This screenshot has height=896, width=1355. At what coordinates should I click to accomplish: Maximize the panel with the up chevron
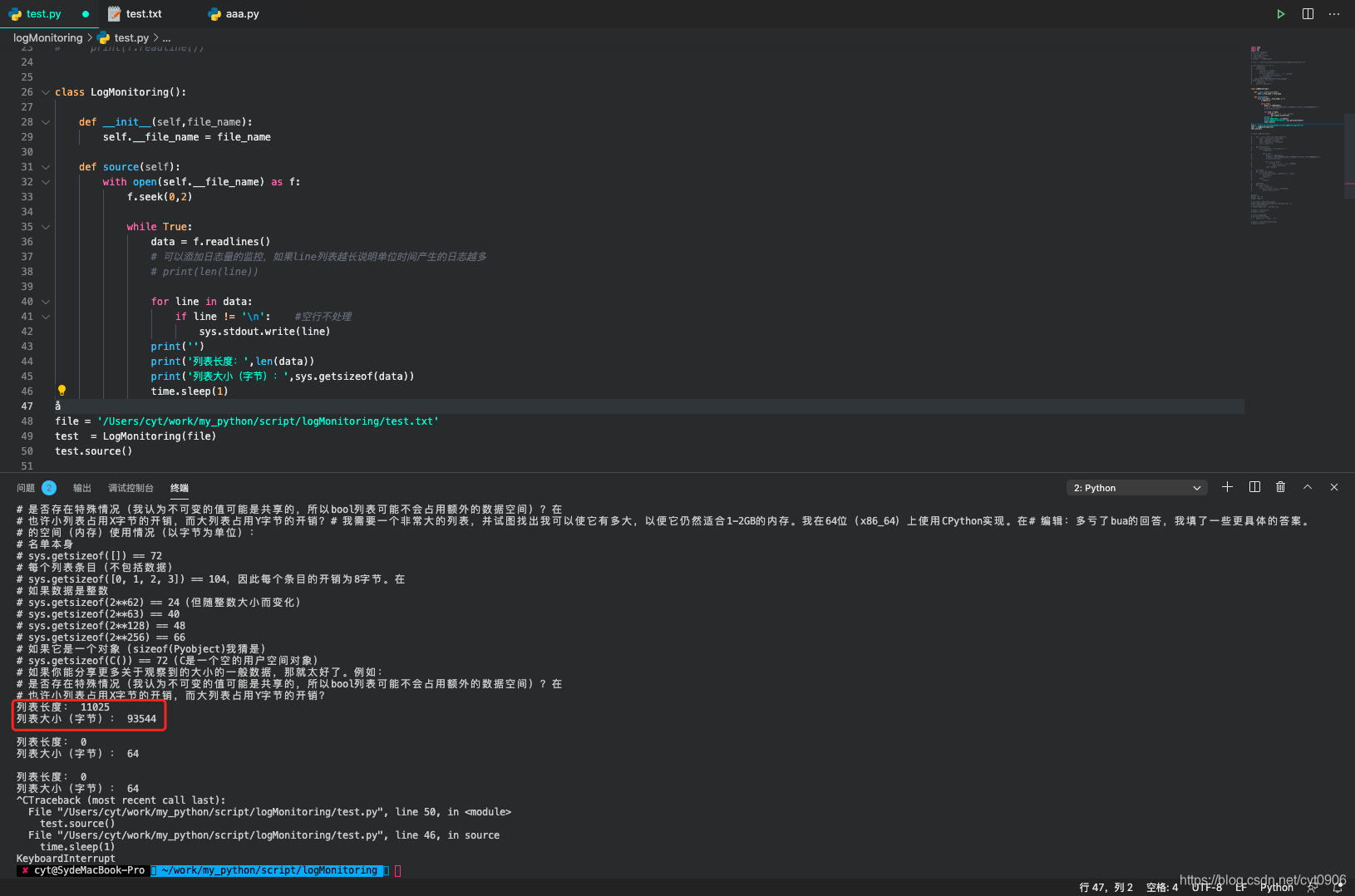(1308, 487)
